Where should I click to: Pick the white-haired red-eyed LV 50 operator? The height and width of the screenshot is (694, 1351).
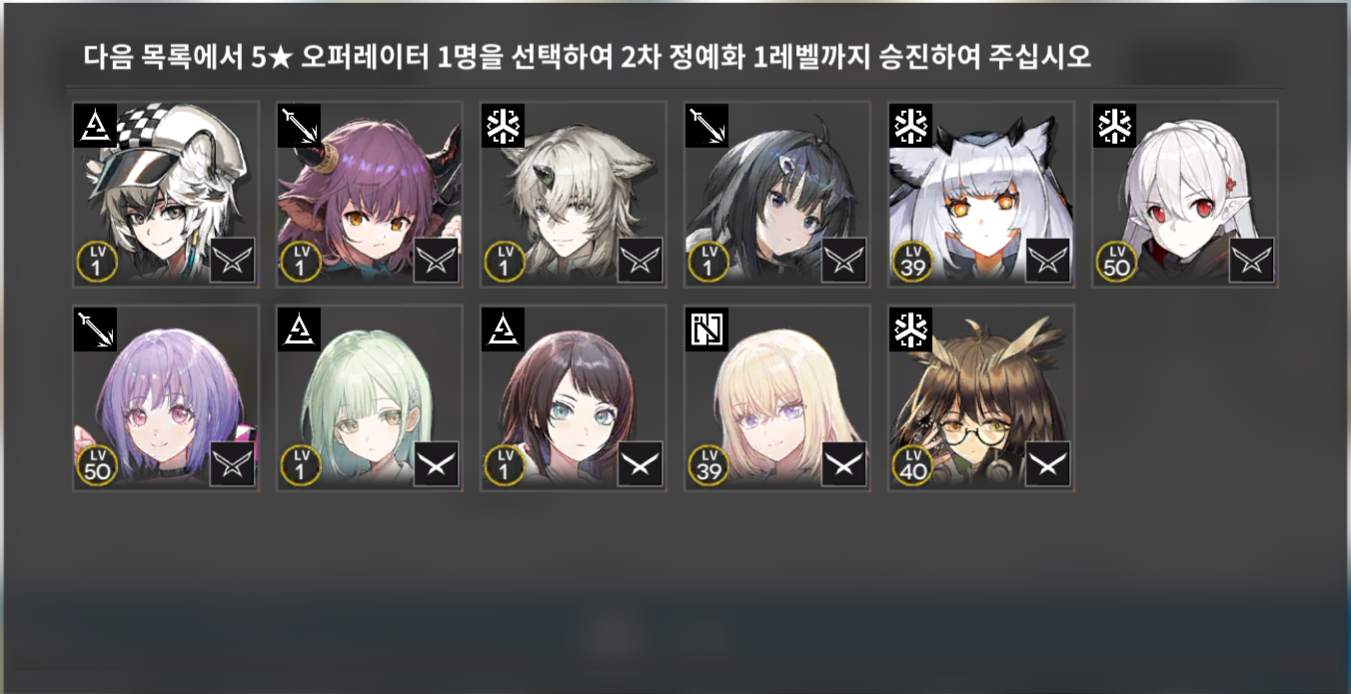(1185, 194)
